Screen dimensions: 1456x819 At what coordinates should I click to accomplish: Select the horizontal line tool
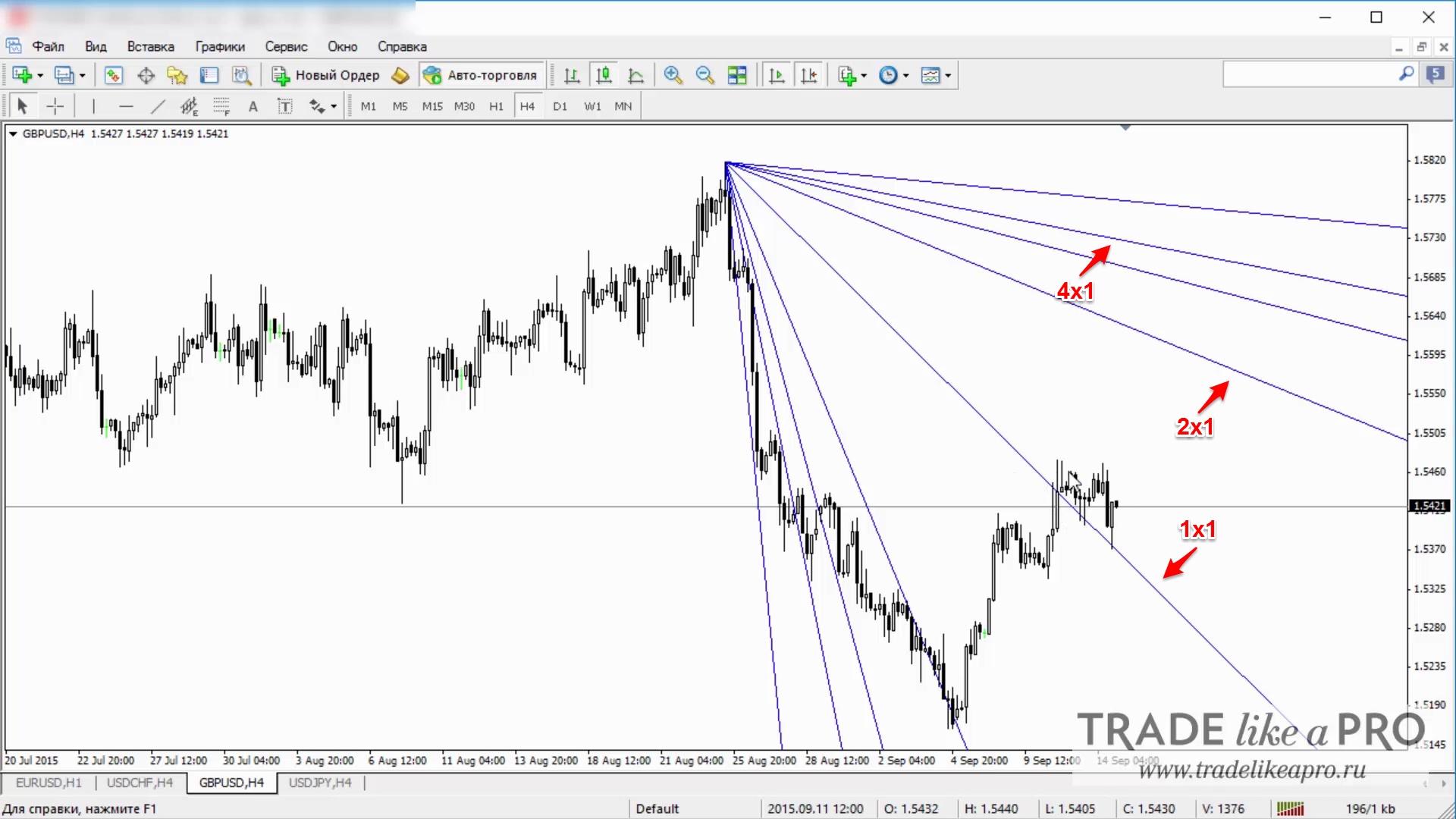pyautogui.click(x=126, y=106)
